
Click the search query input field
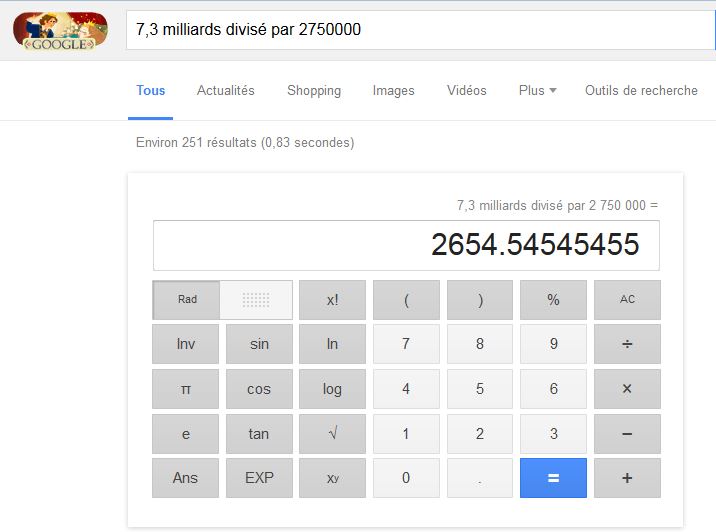click(x=420, y=30)
